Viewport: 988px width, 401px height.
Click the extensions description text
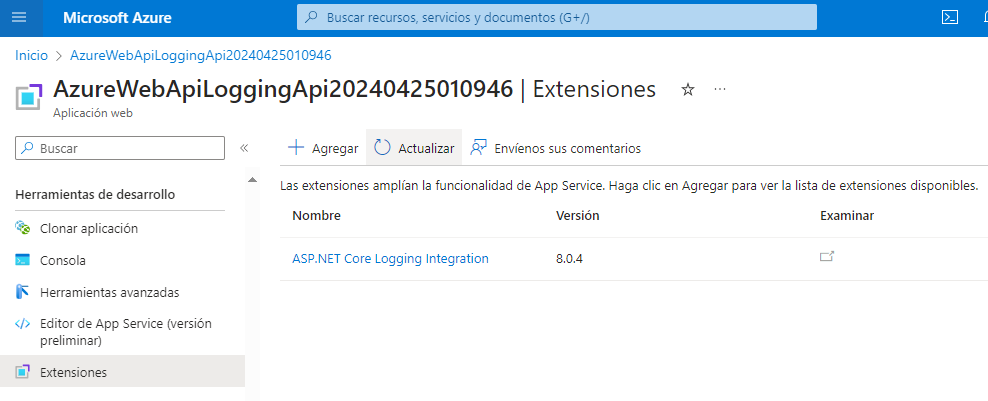coord(629,186)
